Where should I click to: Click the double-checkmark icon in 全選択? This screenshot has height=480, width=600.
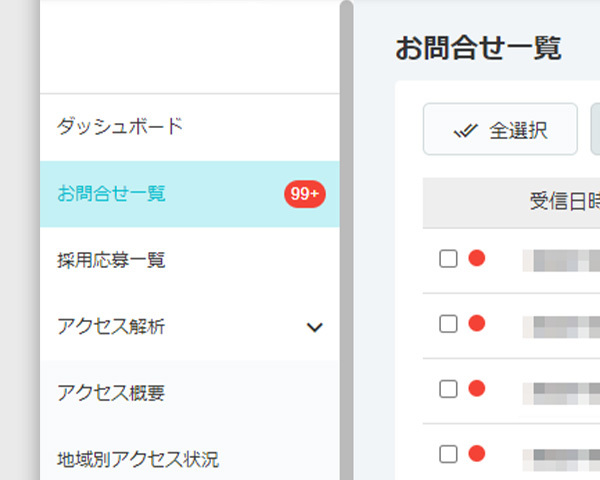[x=465, y=131]
